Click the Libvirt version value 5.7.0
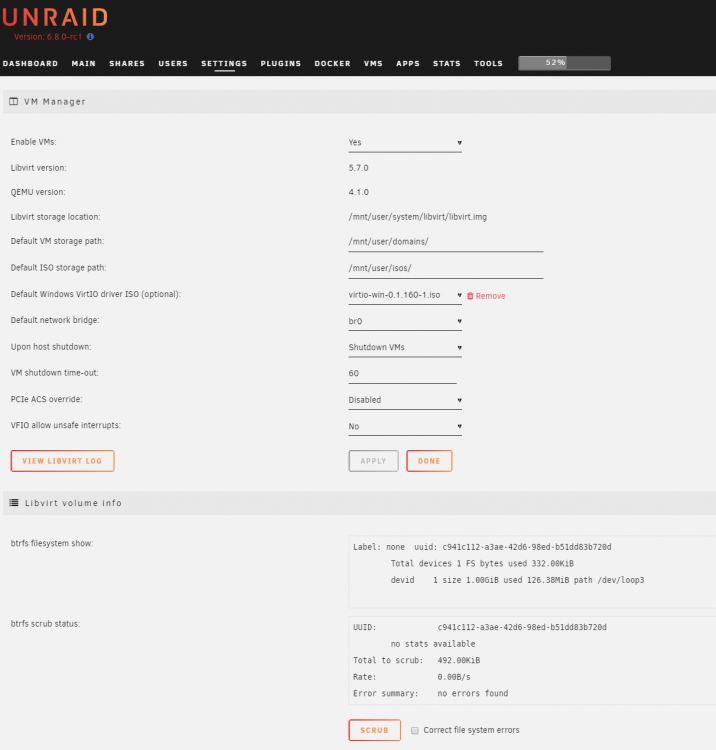The width and height of the screenshot is (716, 750). [x=358, y=168]
